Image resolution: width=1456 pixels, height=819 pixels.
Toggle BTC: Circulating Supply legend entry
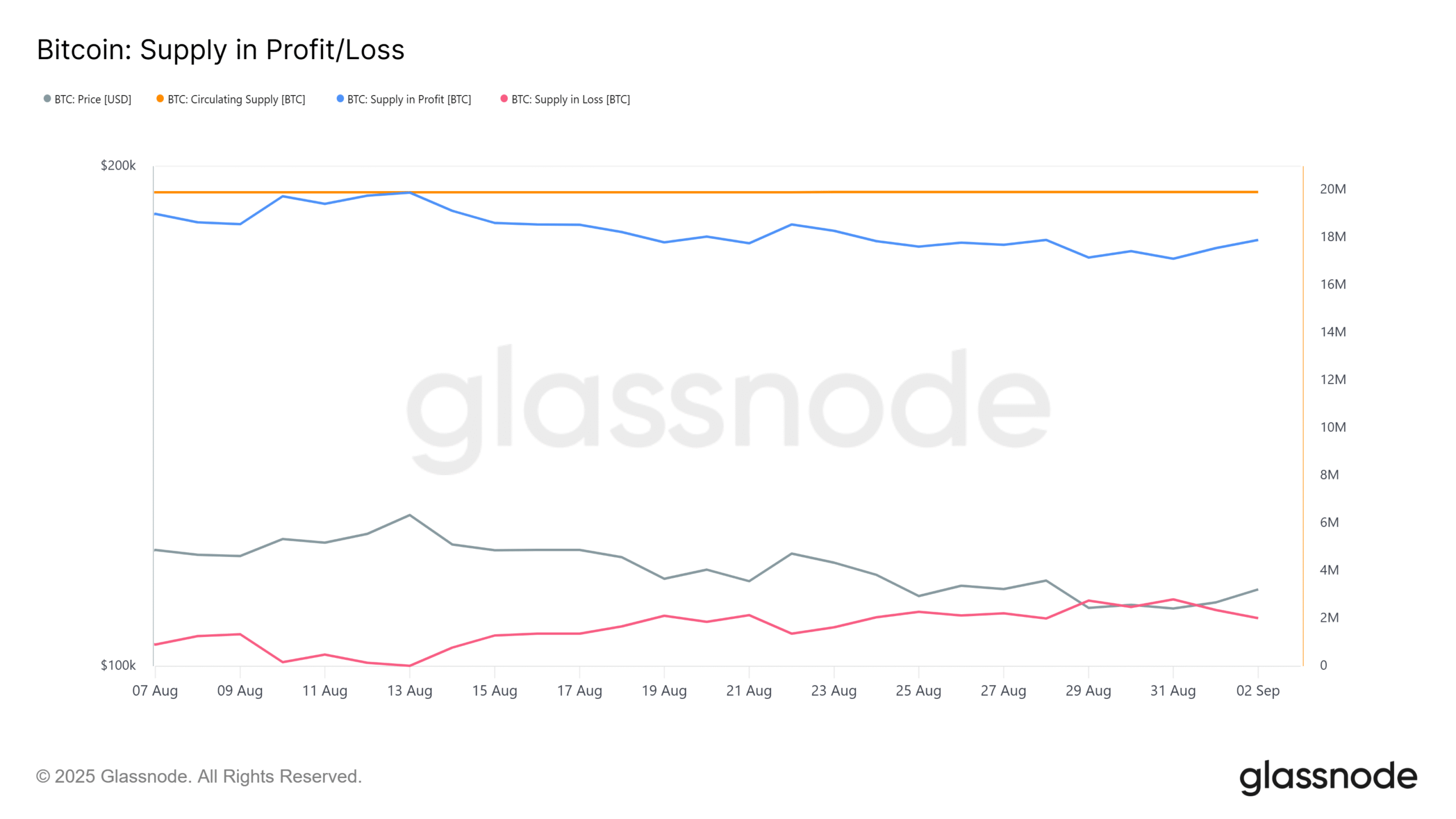[231, 100]
